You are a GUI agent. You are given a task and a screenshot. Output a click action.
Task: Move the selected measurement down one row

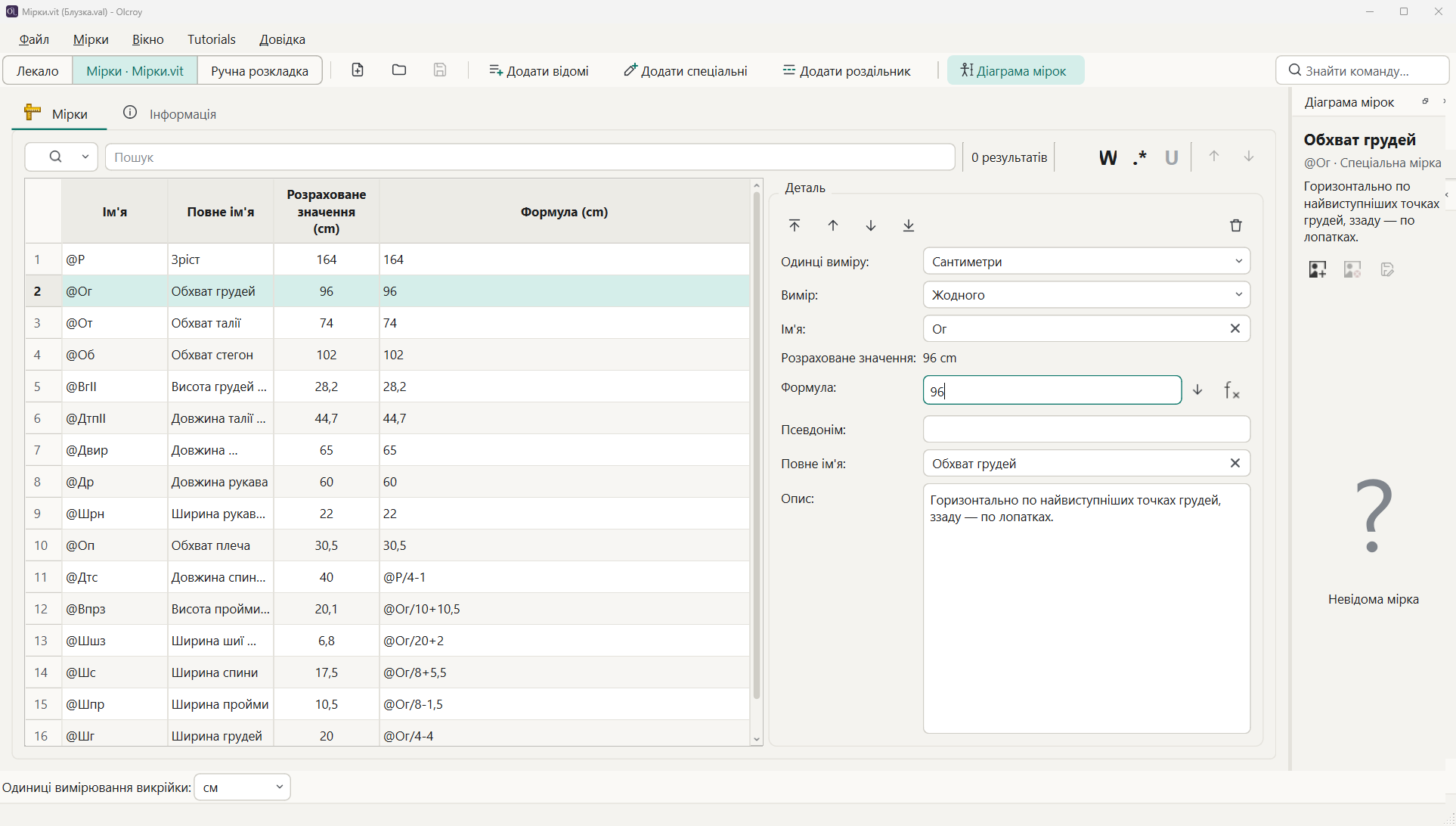pyautogui.click(x=871, y=225)
